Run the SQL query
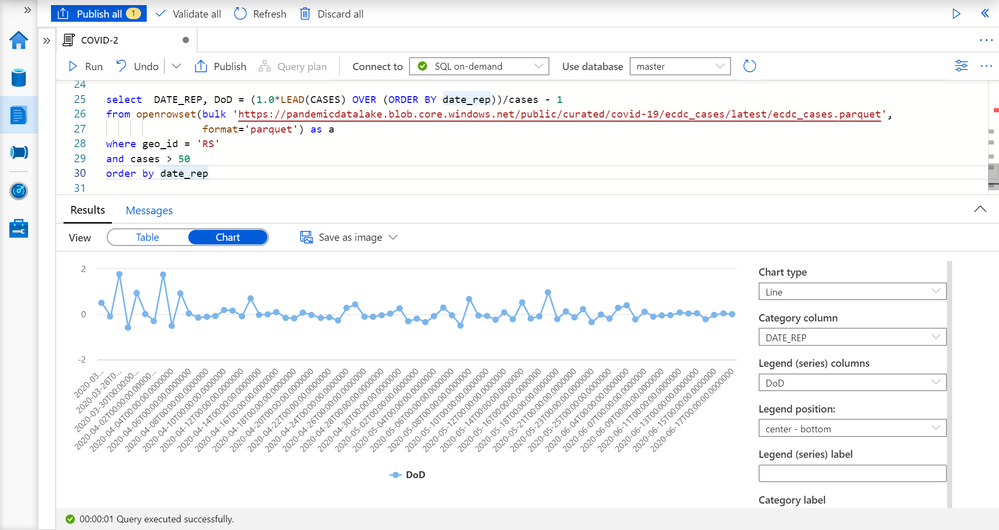This screenshot has height=530, width=999. pos(85,66)
